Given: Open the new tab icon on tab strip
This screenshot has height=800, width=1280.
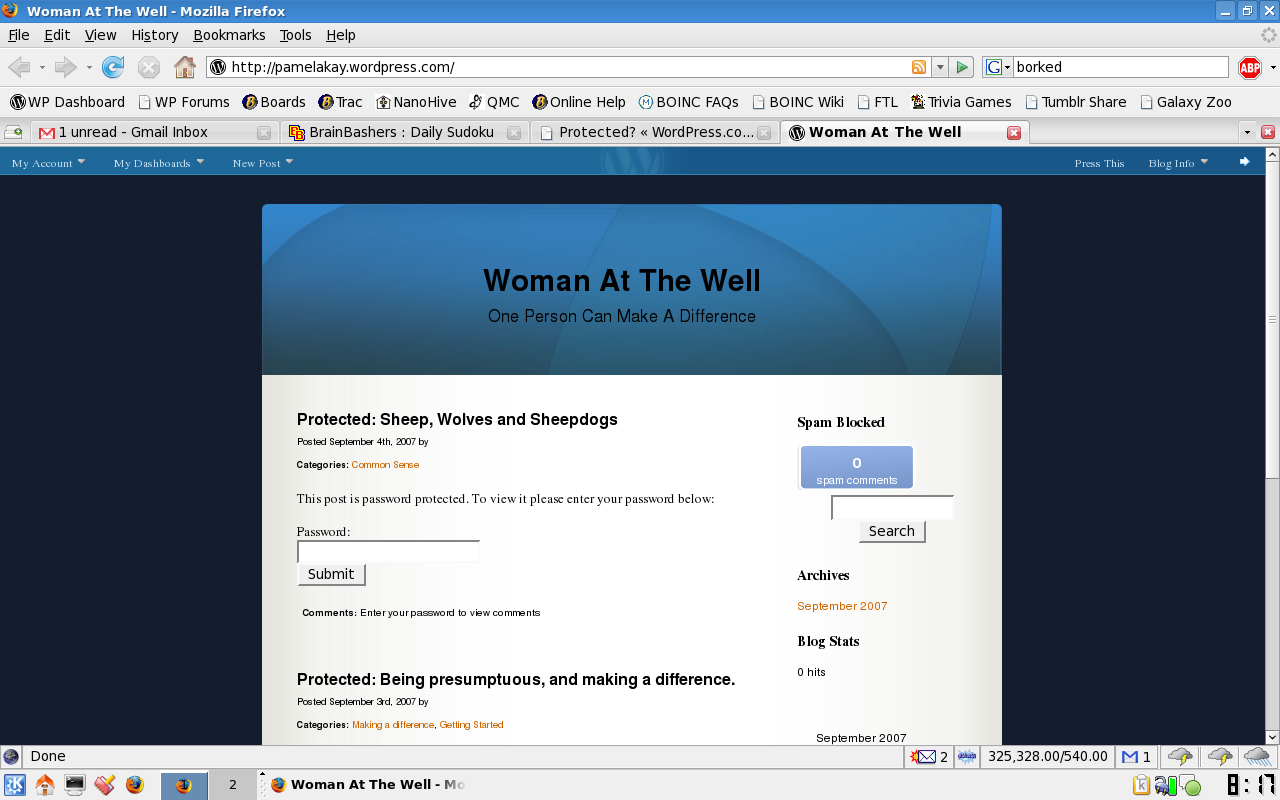Looking at the screenshot, I should (x=14, y=132).
